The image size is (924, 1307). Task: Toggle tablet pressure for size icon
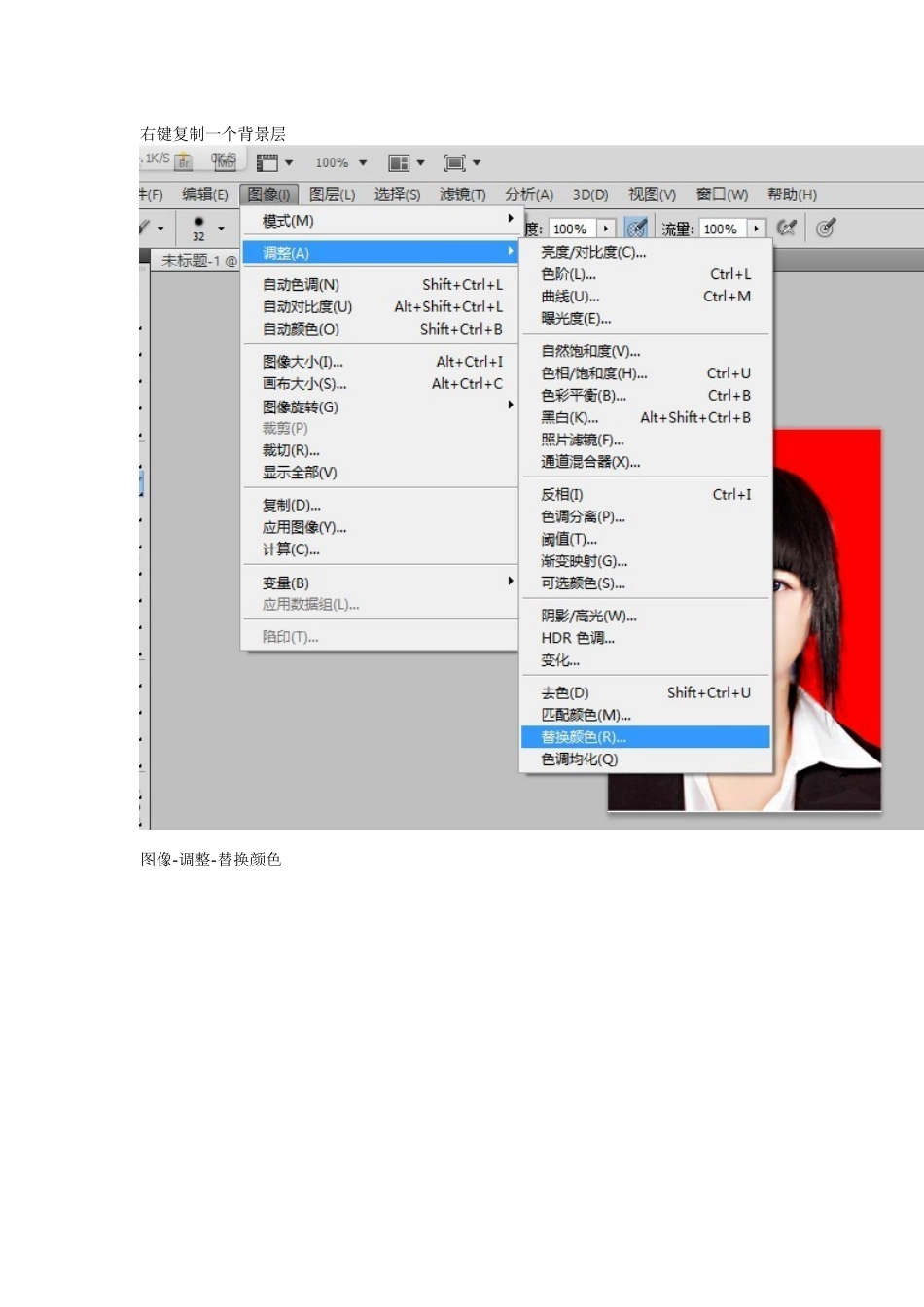825,229
